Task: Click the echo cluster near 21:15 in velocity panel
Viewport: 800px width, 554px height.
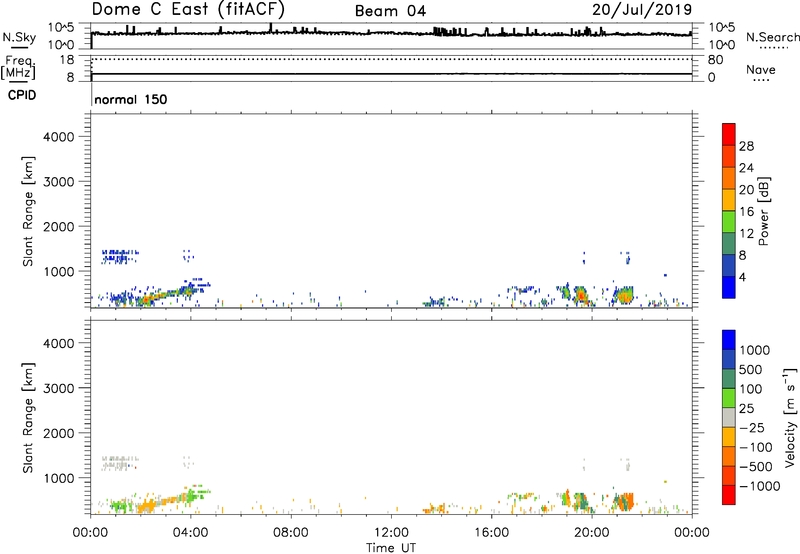Action: 623,501
